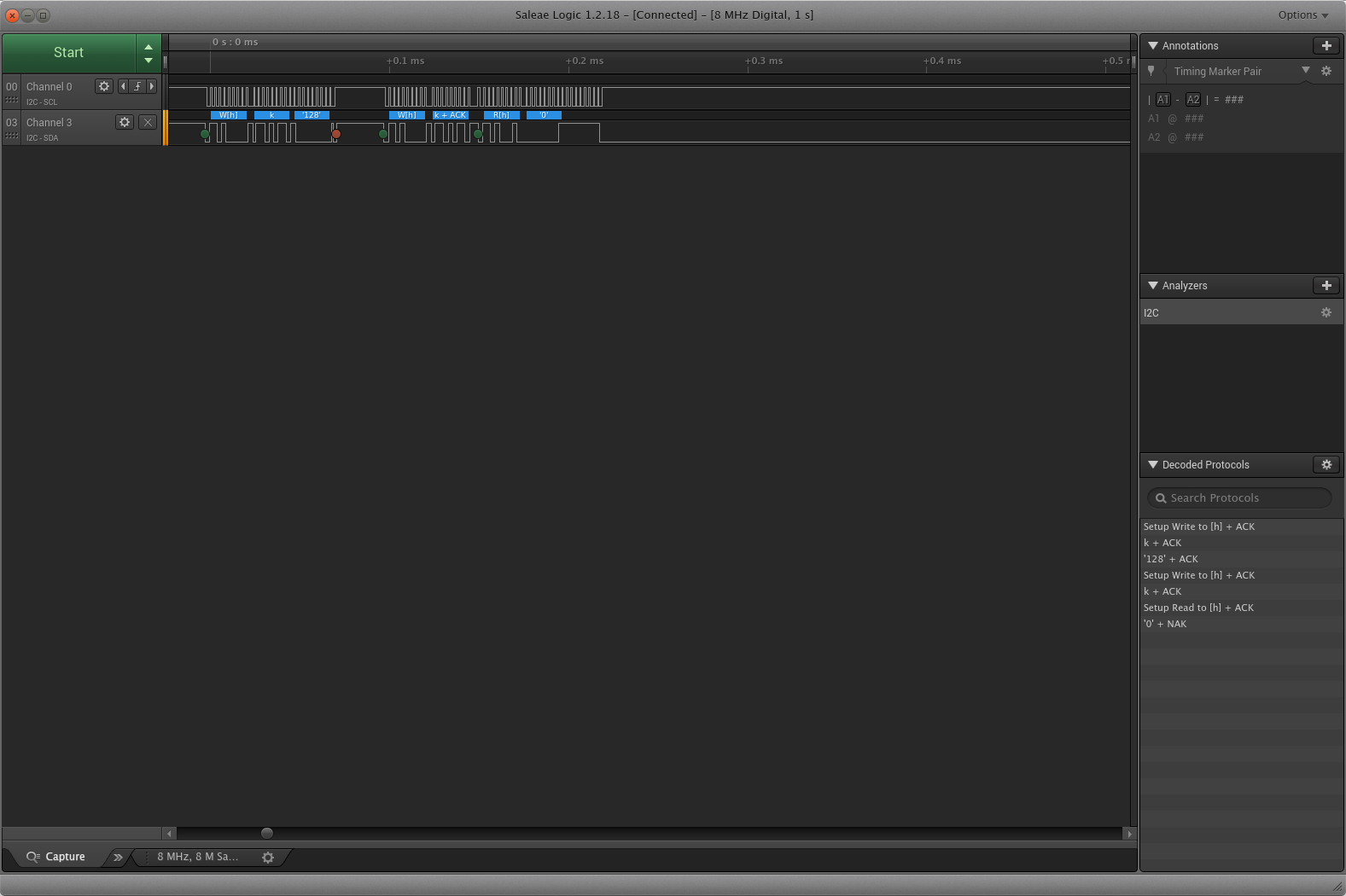Screen dimensions: 1346x896
Task: Click the horizontal scrollbar thumb
Action: (x=267, y=834)
